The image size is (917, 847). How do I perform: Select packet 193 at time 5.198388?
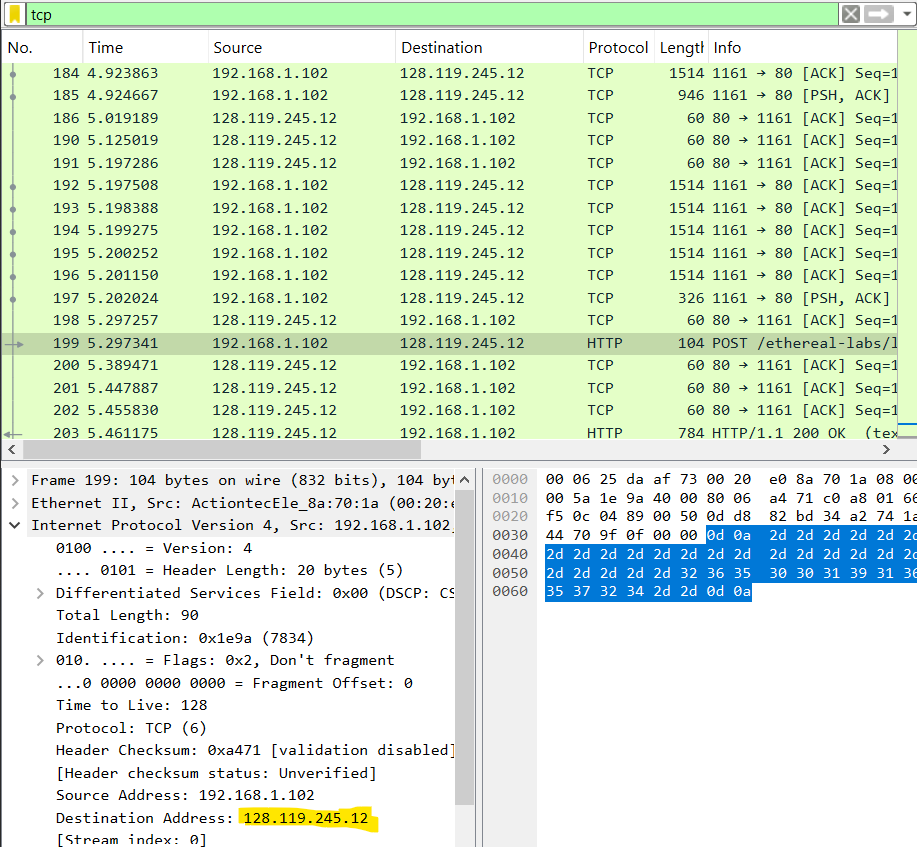[449, 208]
